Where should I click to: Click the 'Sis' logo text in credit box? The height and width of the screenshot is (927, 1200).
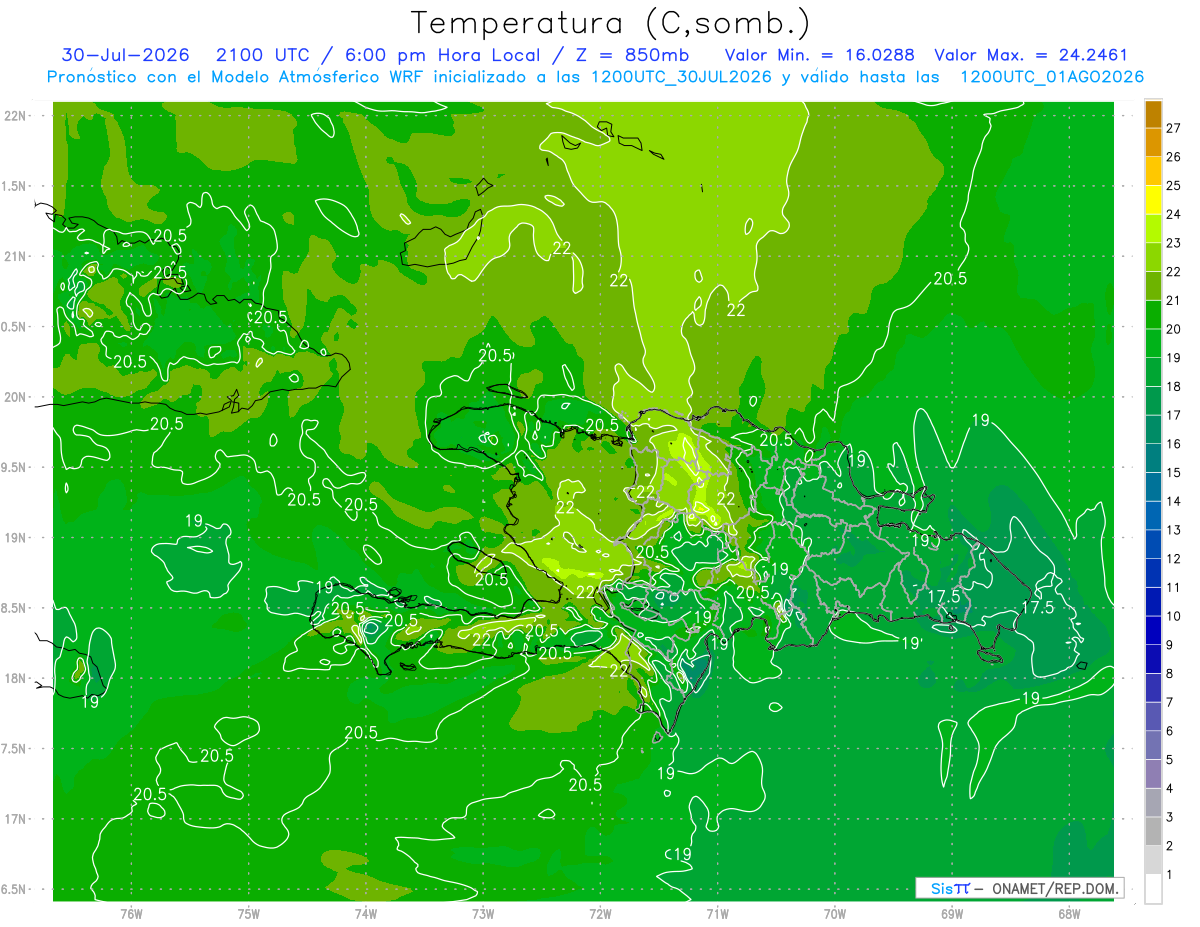point(942,888)
